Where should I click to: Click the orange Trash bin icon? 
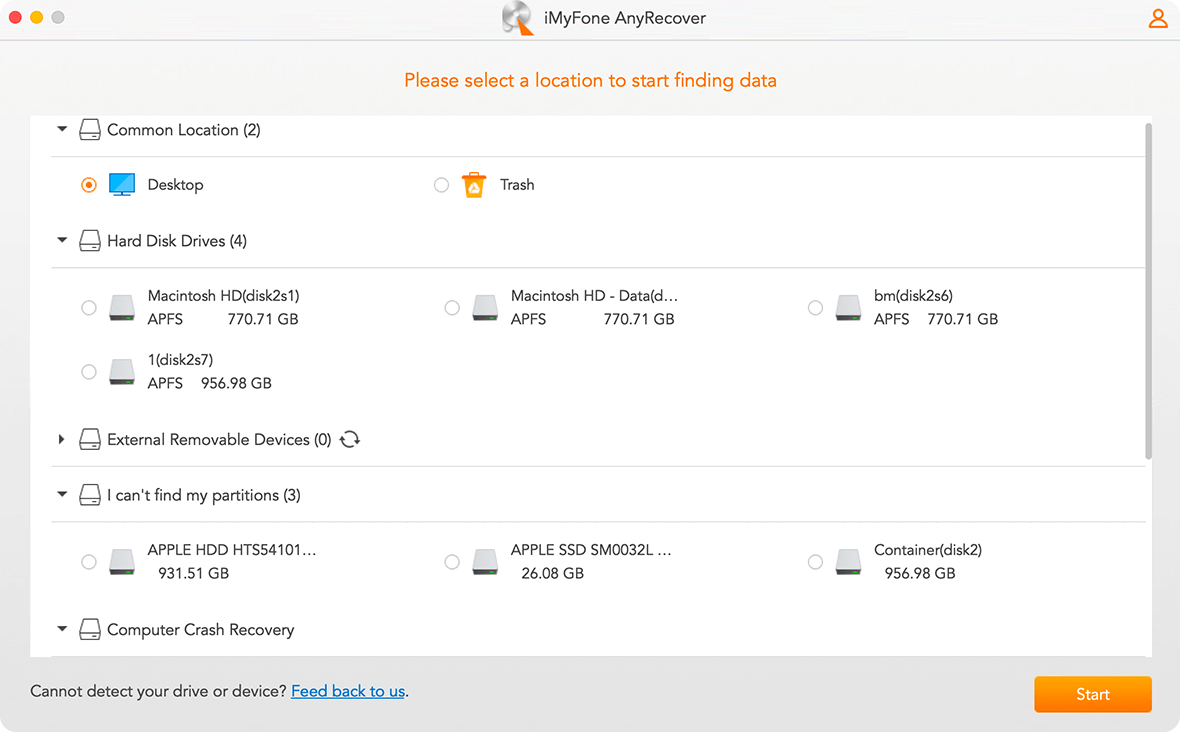coord(473,184)
